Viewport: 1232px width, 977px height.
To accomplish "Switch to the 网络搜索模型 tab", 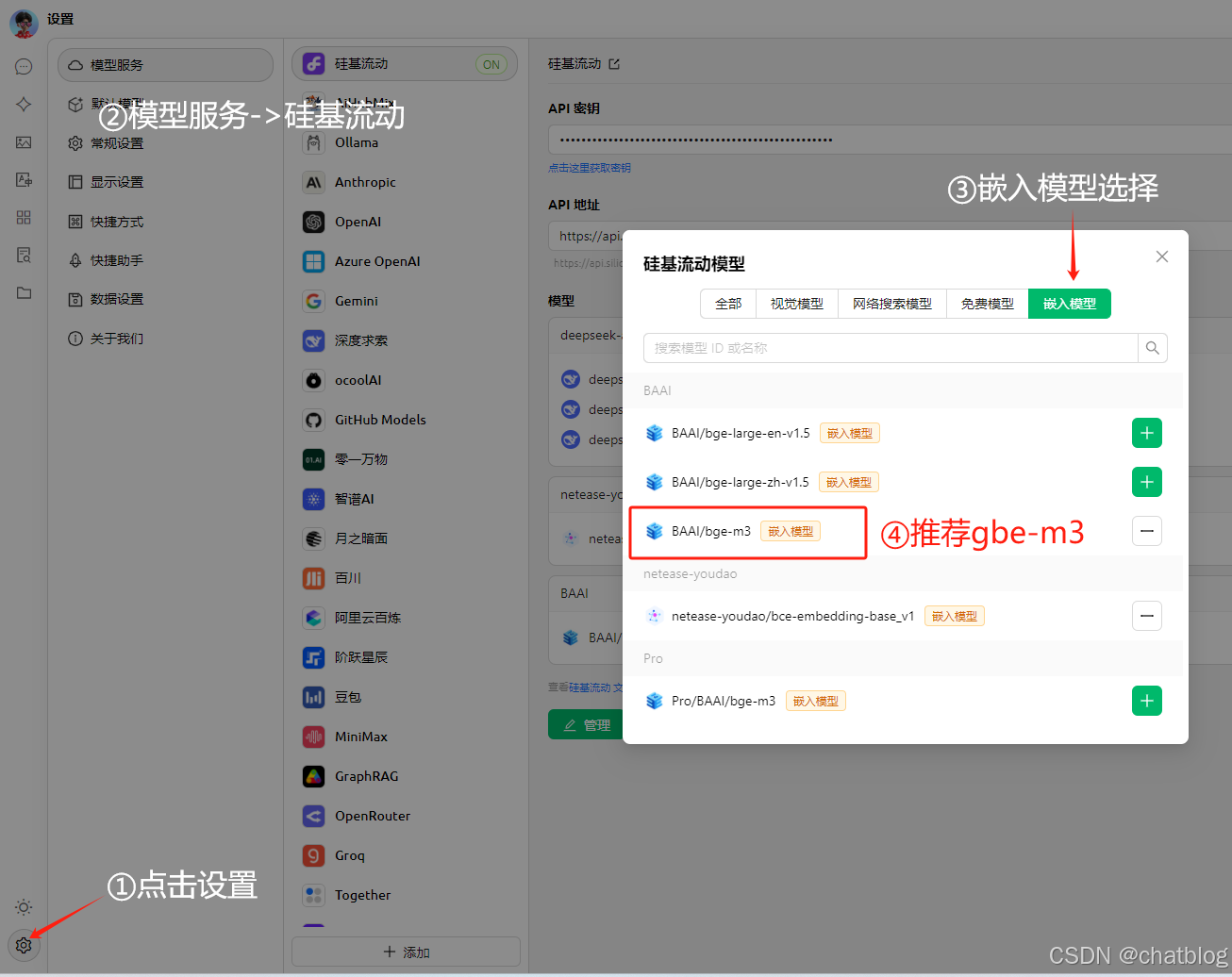I will (x=892, y=304).
